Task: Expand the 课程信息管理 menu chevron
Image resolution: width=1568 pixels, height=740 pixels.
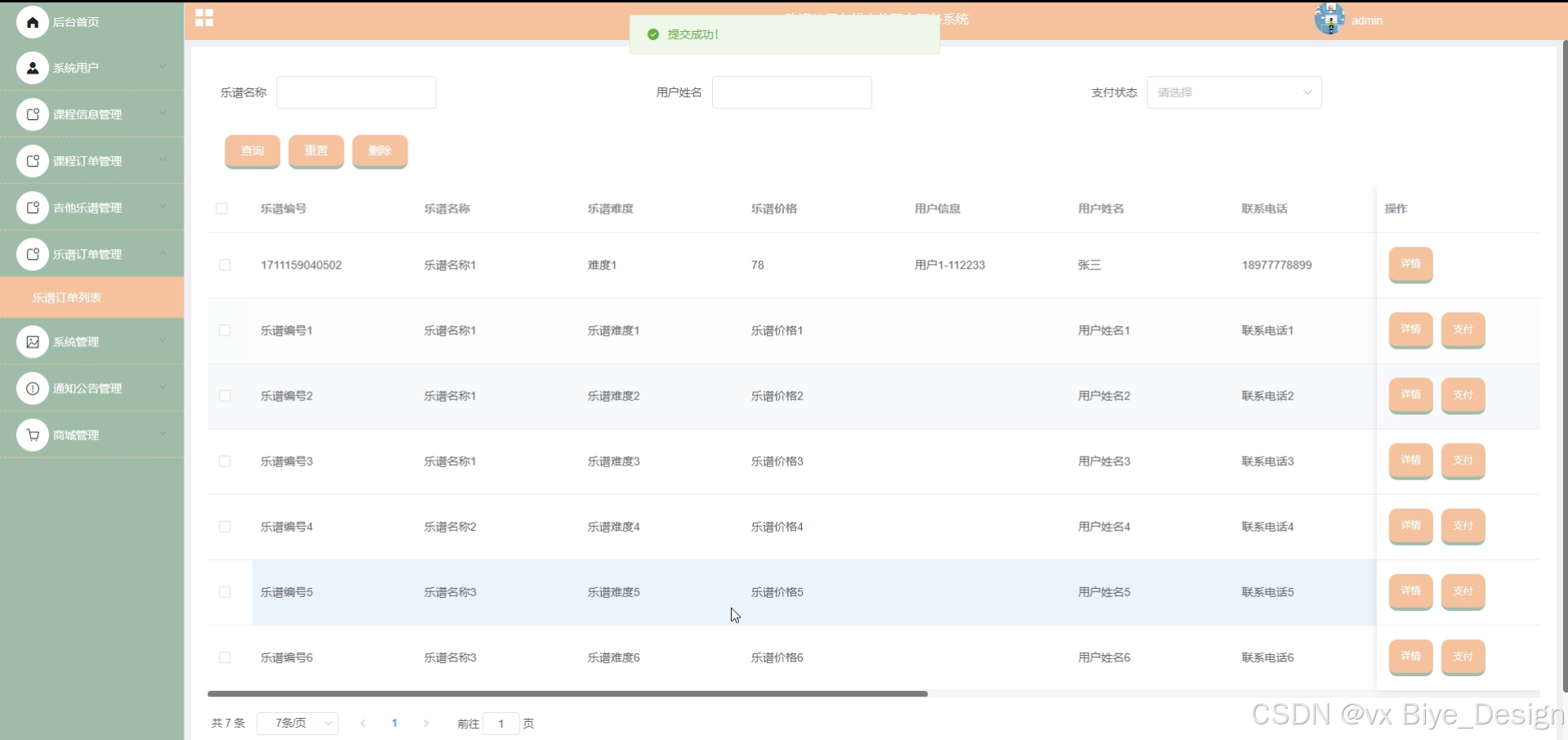Action: pyautogui.click(x=163, y=113)
